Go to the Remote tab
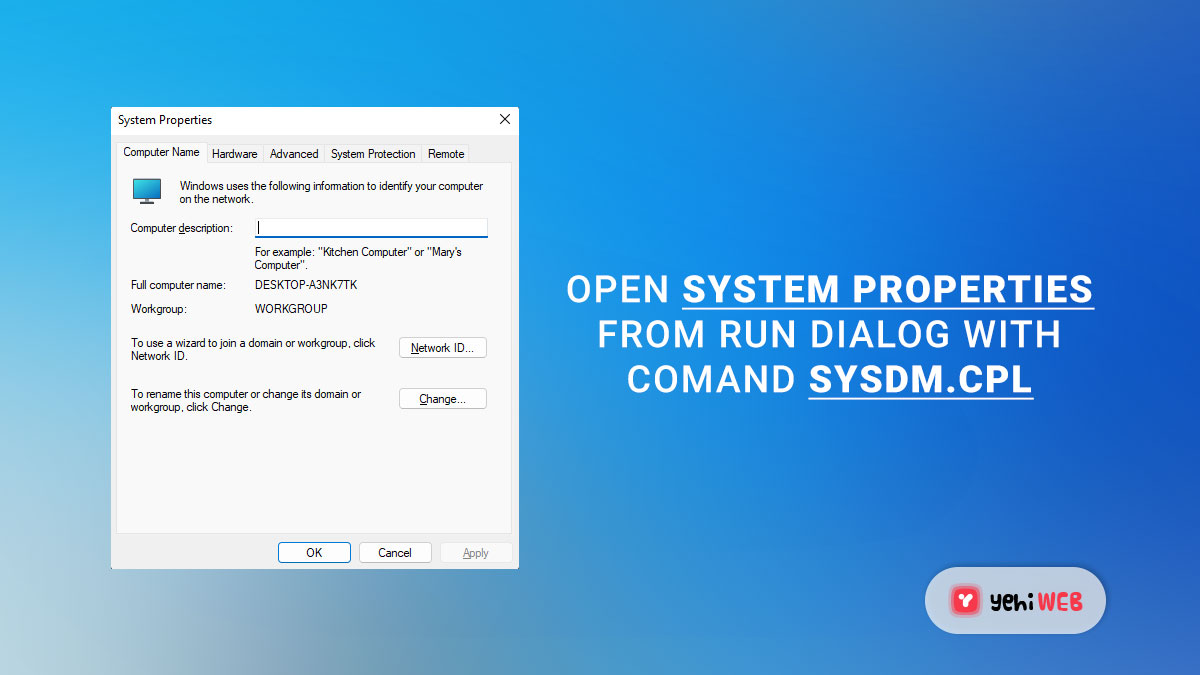 [x=446, y=154]
